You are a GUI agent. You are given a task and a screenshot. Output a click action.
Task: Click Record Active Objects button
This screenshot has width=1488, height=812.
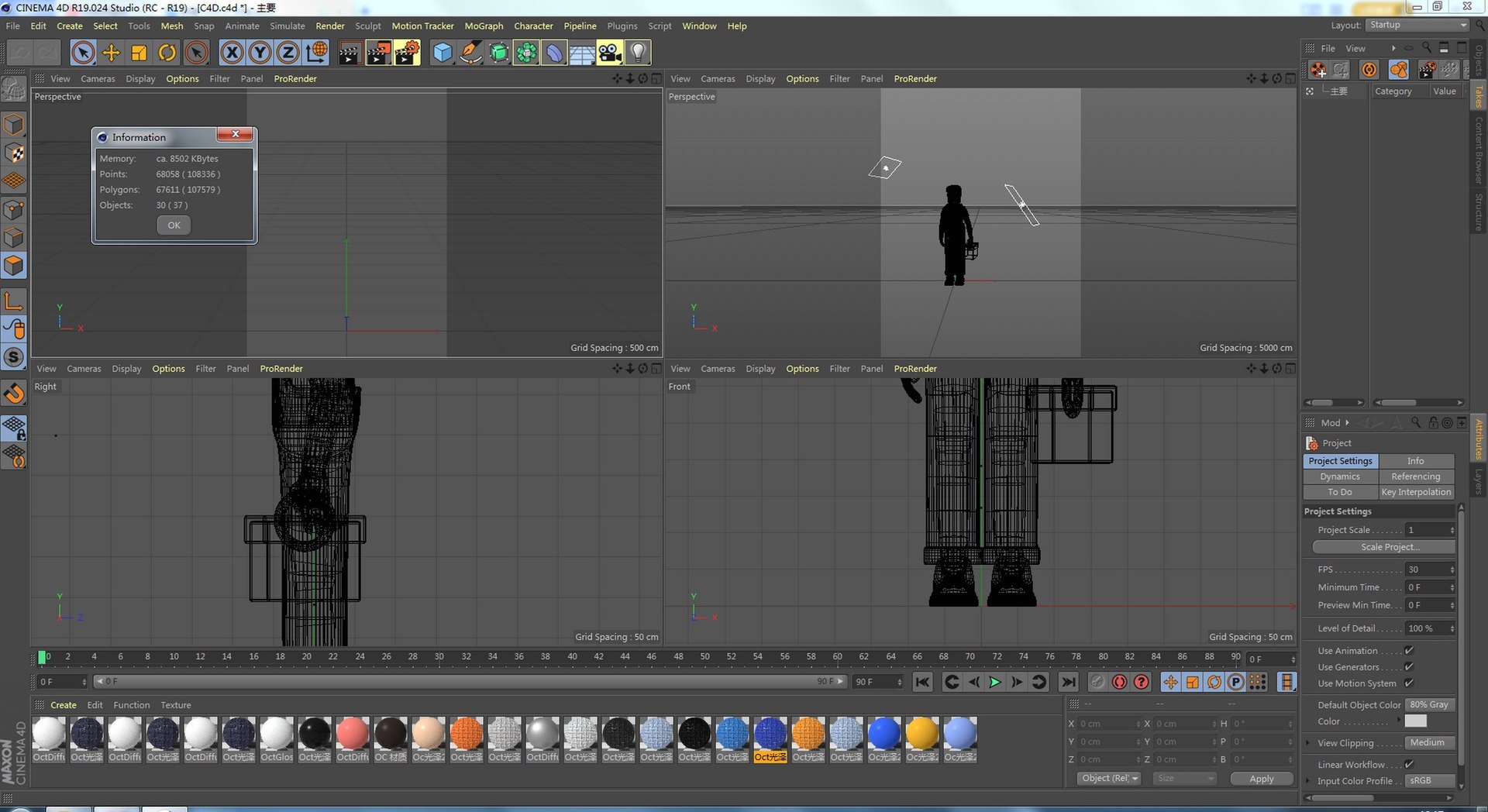(x=1120, y=682)
